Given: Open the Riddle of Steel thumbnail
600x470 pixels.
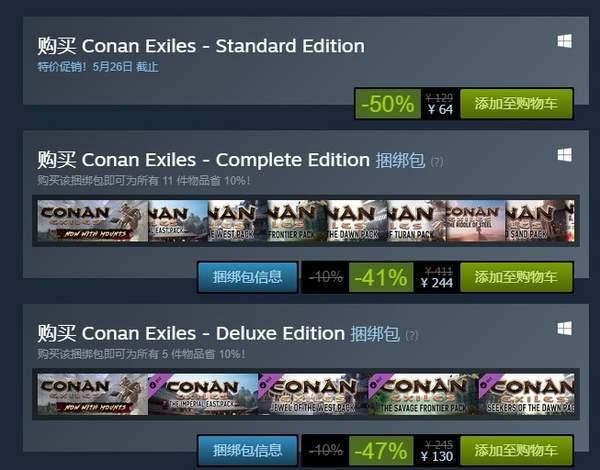Looking at the screenshot, I should pyautogui.click(x=475, y=221).
